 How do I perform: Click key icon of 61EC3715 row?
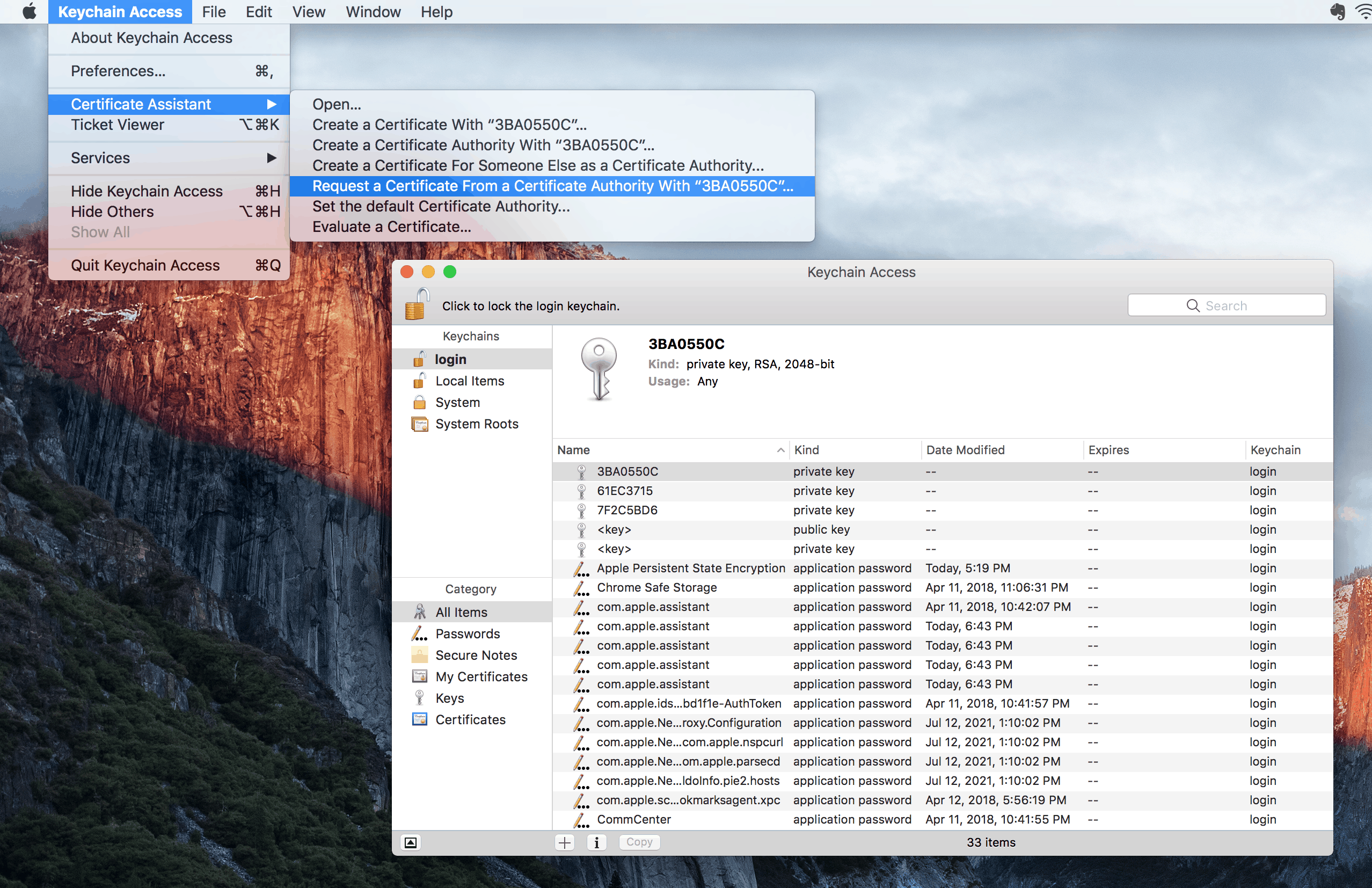(x=581, y=491)
